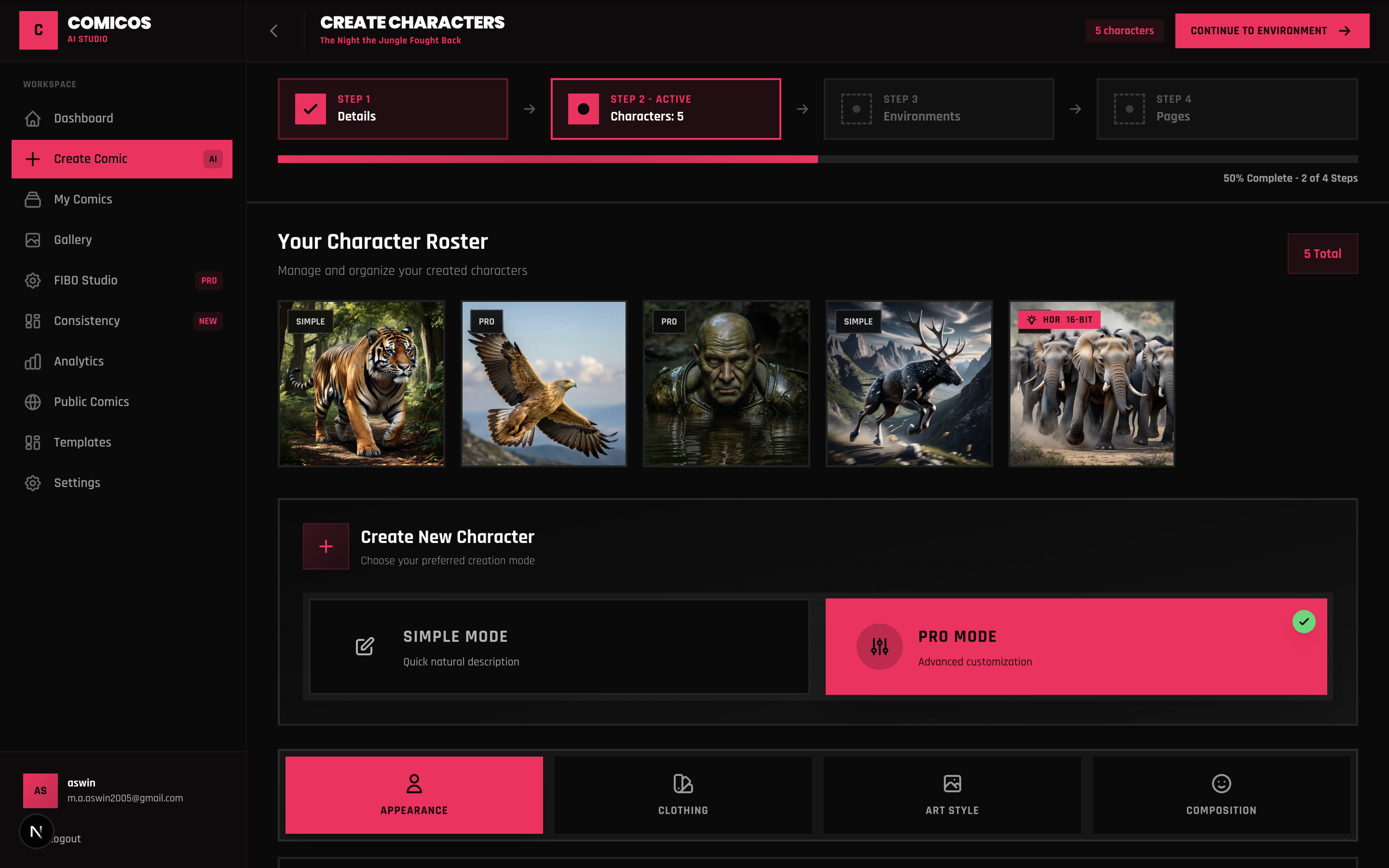Select the tiger character thumbnail
1389x868 pixels.
361,383
